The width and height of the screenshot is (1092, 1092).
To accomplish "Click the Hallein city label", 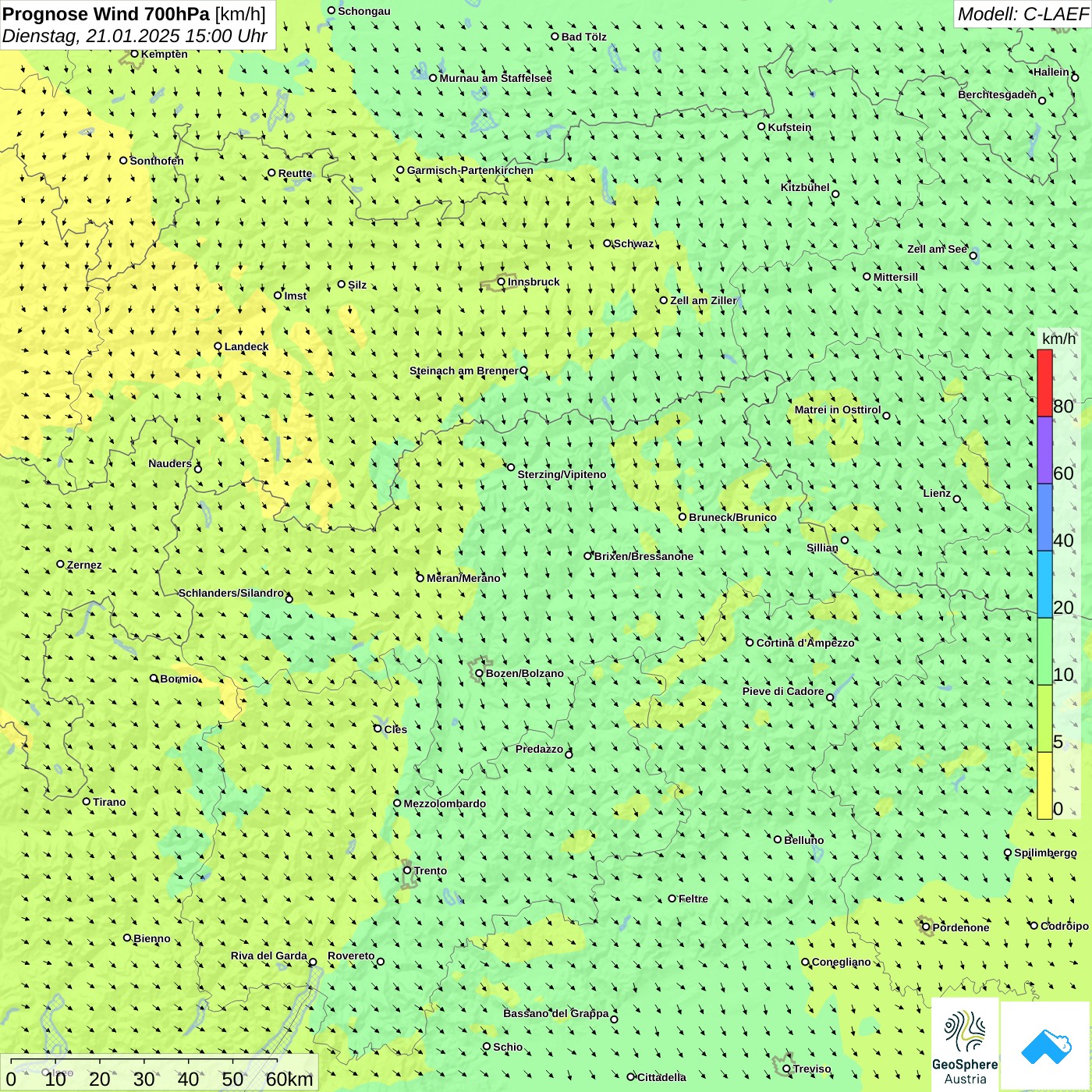I will (1051, 72).
